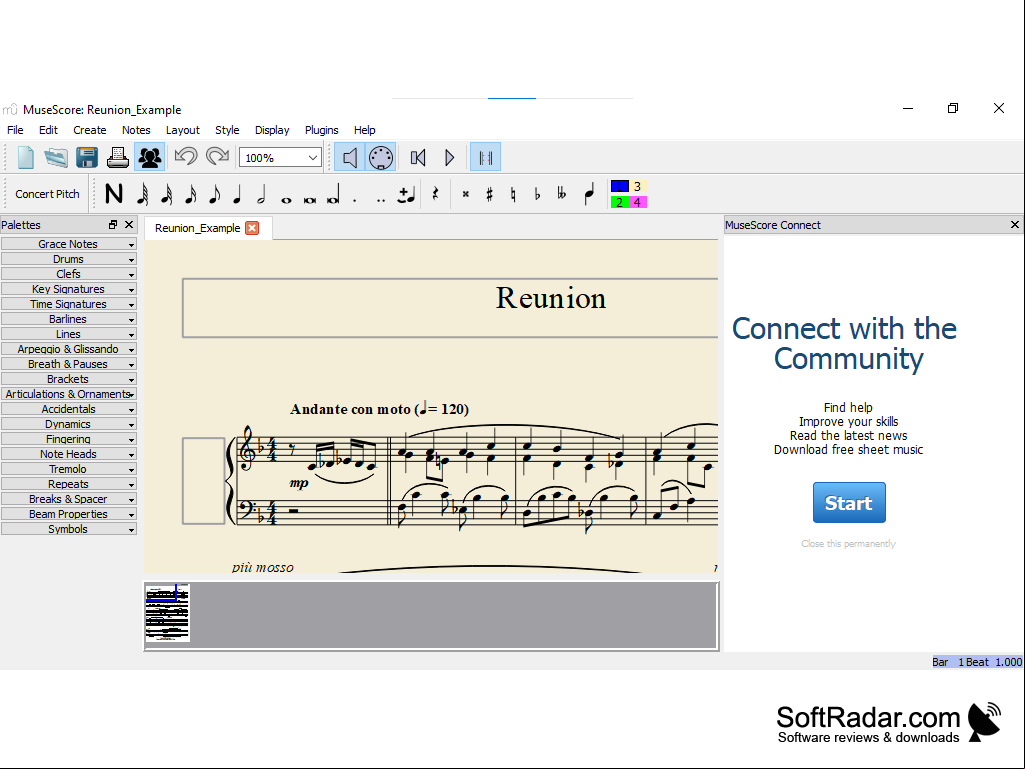Apply the double flat accidental
Screen dimensions: 1025x769
562,194
